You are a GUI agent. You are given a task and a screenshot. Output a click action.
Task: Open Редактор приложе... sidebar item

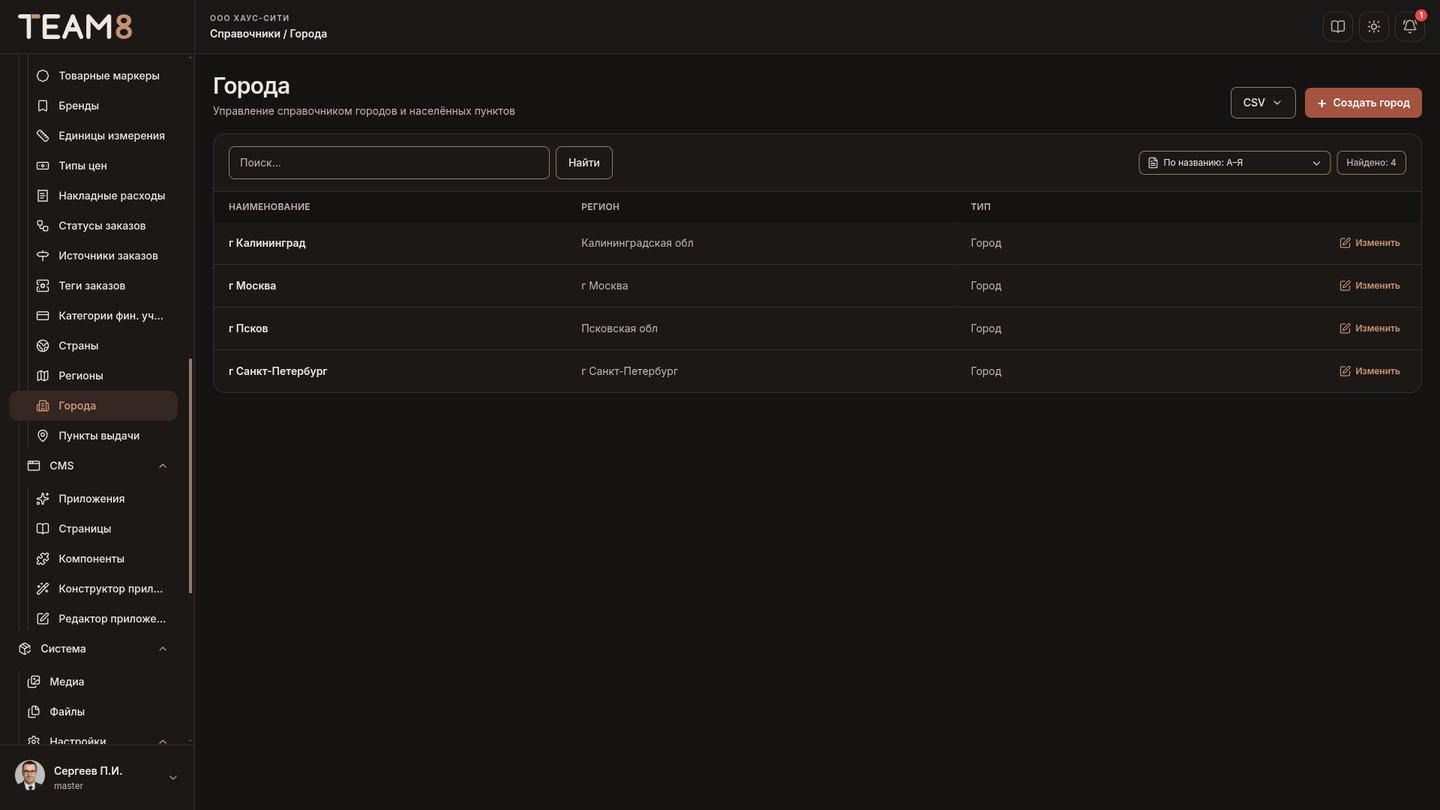click(93, 619)
